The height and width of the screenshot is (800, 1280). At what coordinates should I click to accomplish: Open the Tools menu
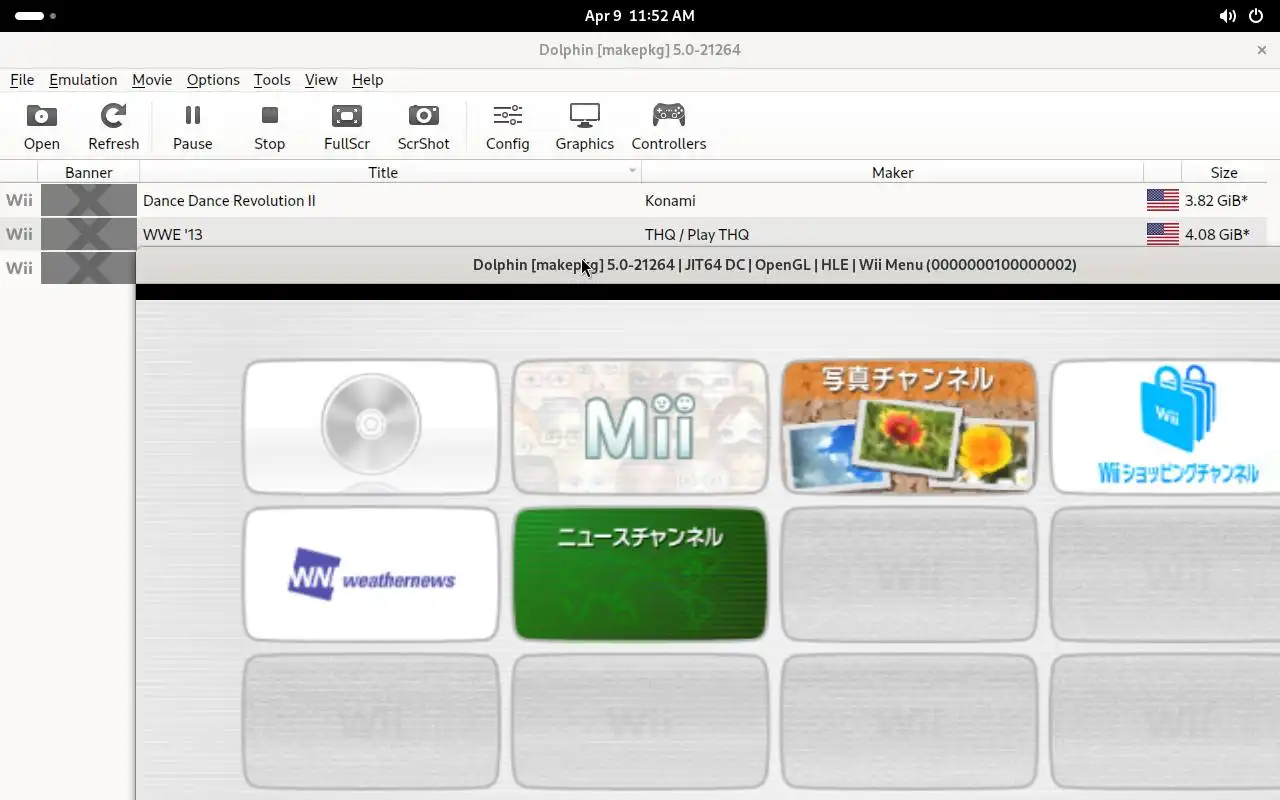(272, 80)
